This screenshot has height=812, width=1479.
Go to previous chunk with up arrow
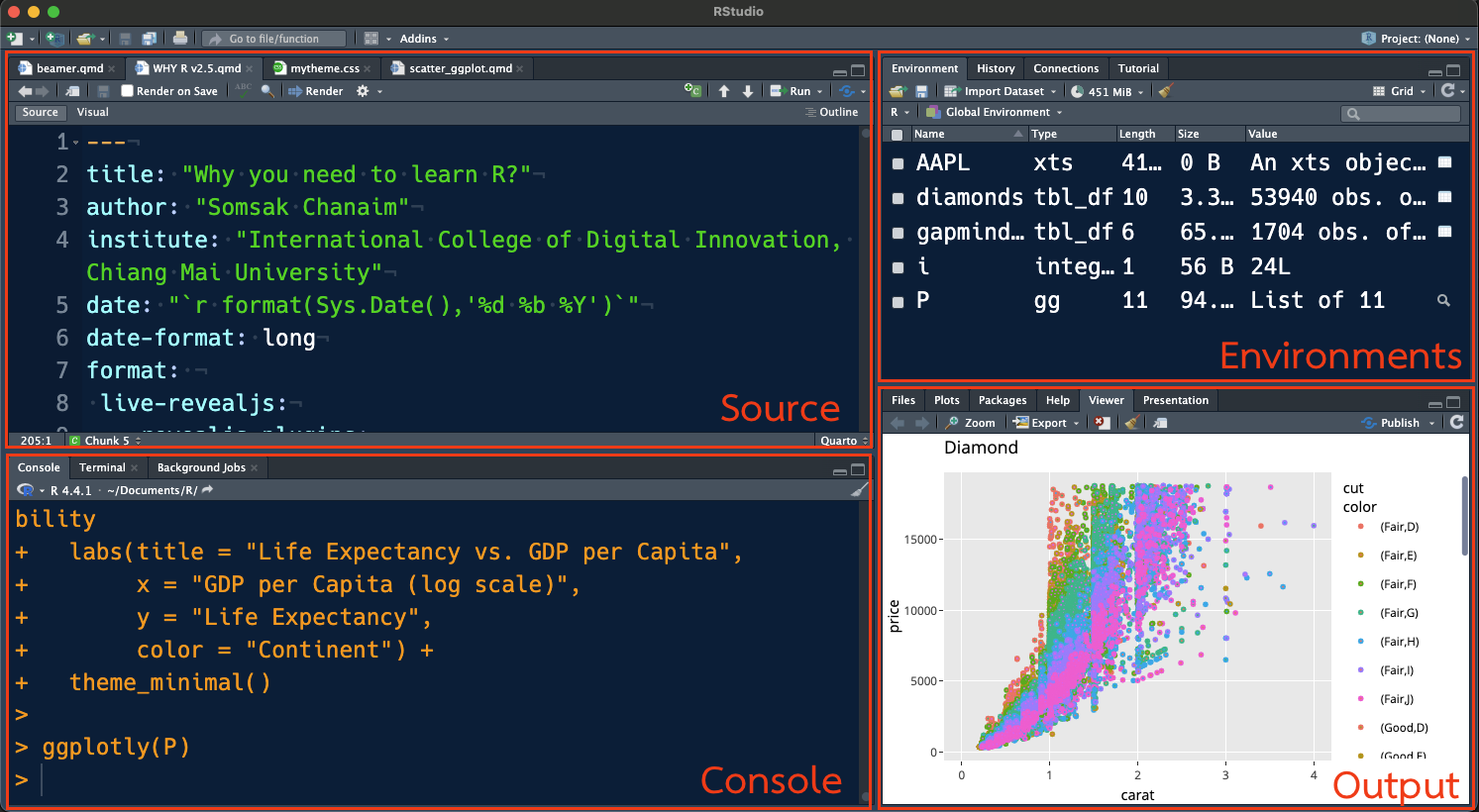click(x=724, y=91)
